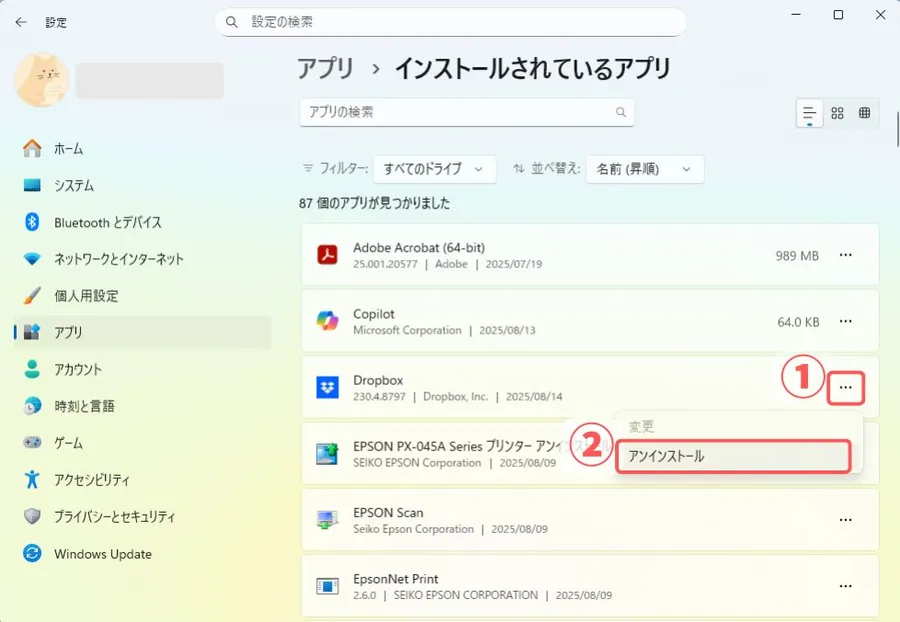Screen dimensions: 900x622
Task: Open アクセシビリティ settings
Action: (x=142, y=479)
